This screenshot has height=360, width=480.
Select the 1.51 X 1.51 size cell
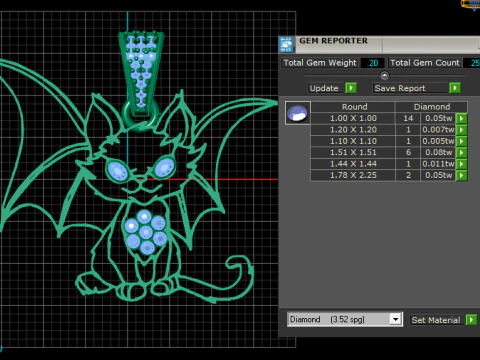(353, 152)
